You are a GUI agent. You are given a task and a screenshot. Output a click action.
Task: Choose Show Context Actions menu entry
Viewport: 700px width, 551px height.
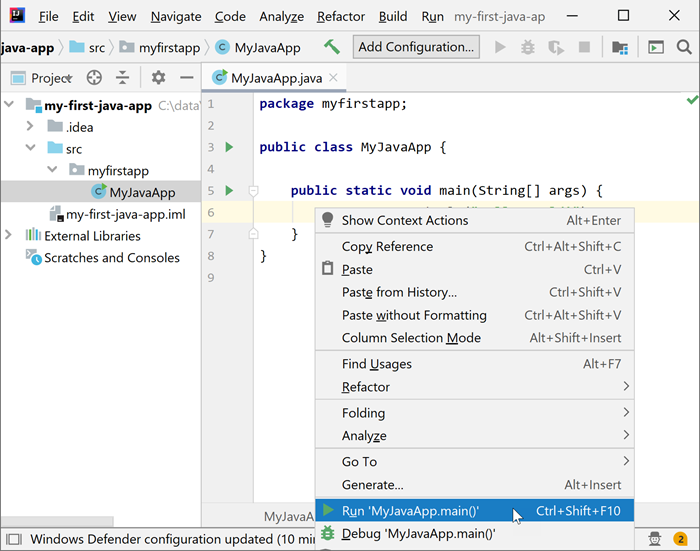click(x=404, y=220)
